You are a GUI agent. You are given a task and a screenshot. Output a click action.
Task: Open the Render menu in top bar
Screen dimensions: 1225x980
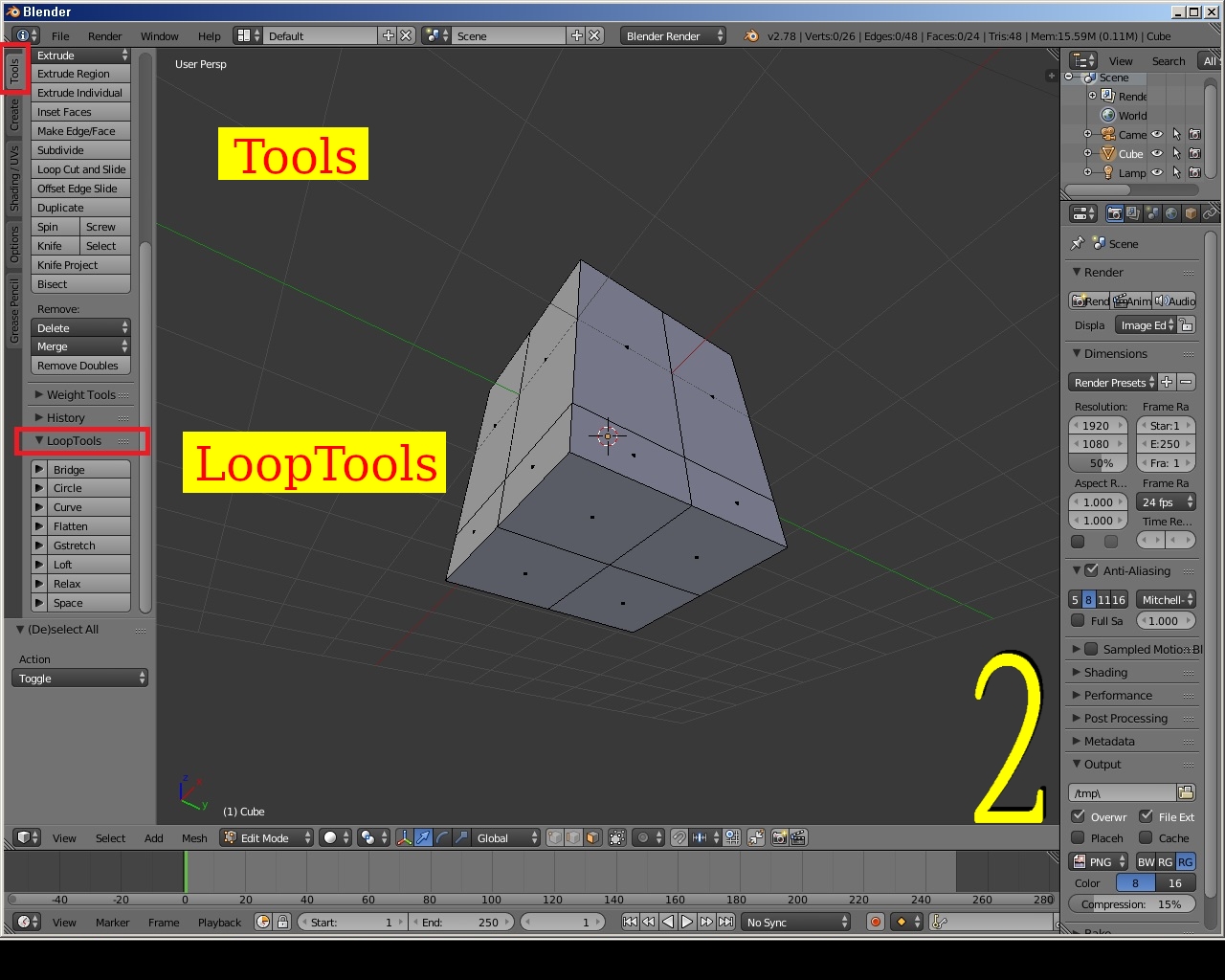[104, 35]
